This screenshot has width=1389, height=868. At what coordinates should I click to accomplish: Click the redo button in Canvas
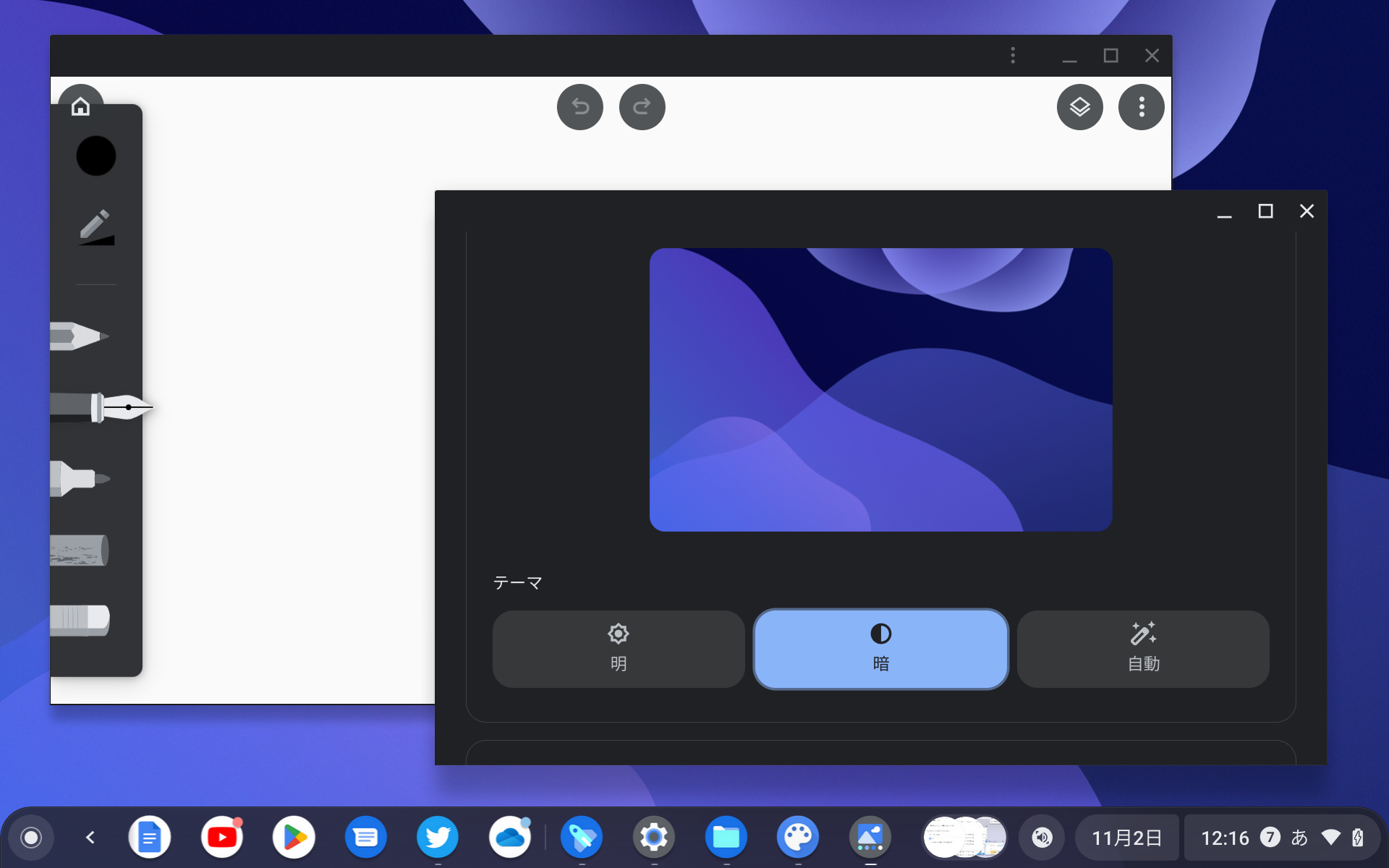pyautogui.click(x=642, y=106)
